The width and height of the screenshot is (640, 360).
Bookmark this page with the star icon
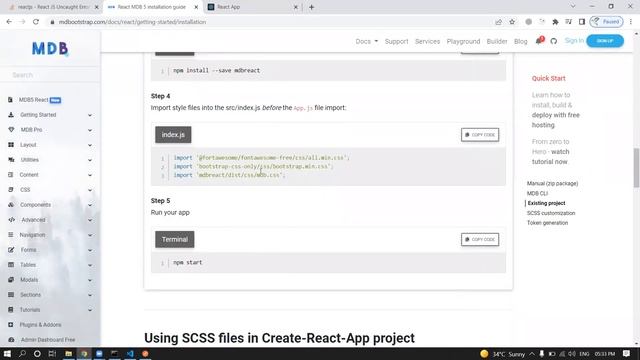coord(512,22)
